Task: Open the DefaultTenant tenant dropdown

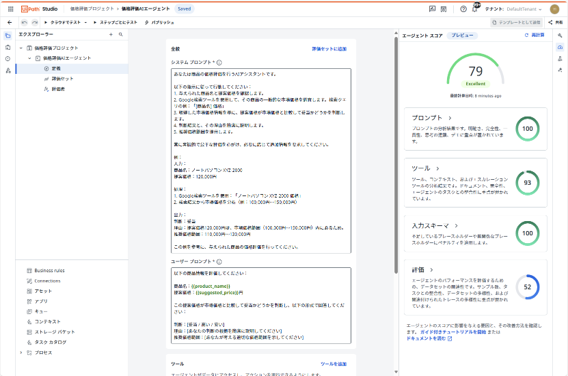Action: tap(524, 9)
